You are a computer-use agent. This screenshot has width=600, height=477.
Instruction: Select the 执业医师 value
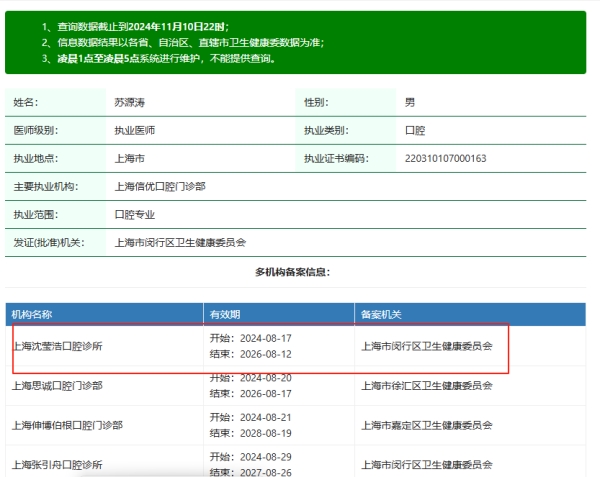[x=135, y=130]
